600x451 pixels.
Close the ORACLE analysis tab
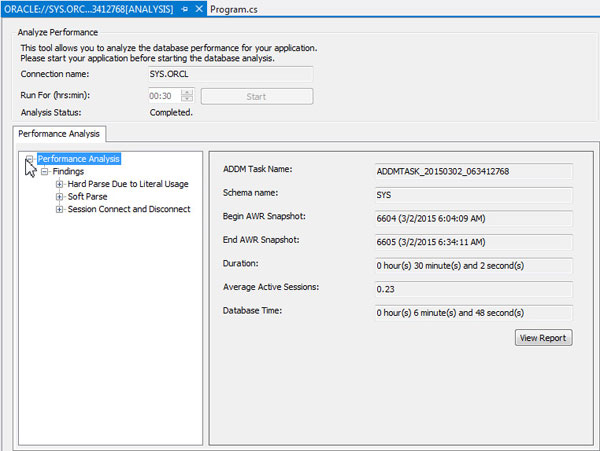[x=199, y=9]
